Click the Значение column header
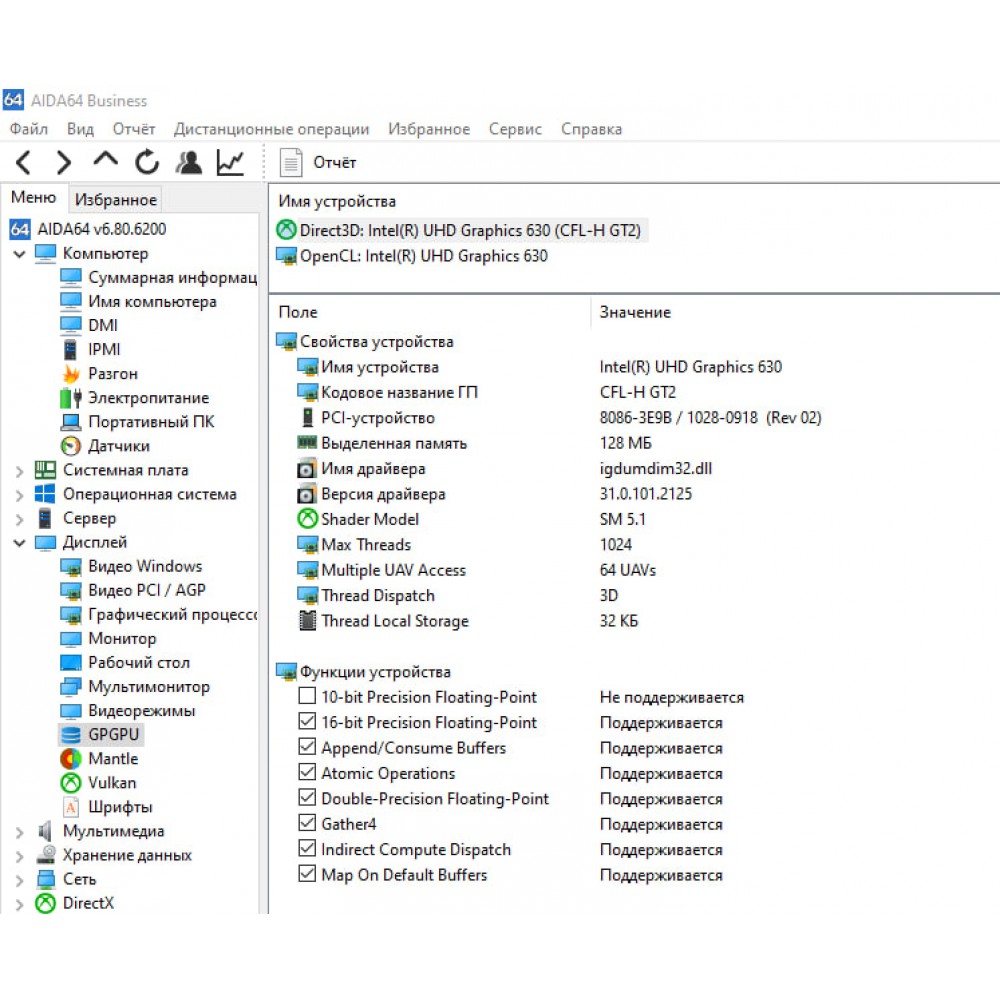 pos(635,312)
